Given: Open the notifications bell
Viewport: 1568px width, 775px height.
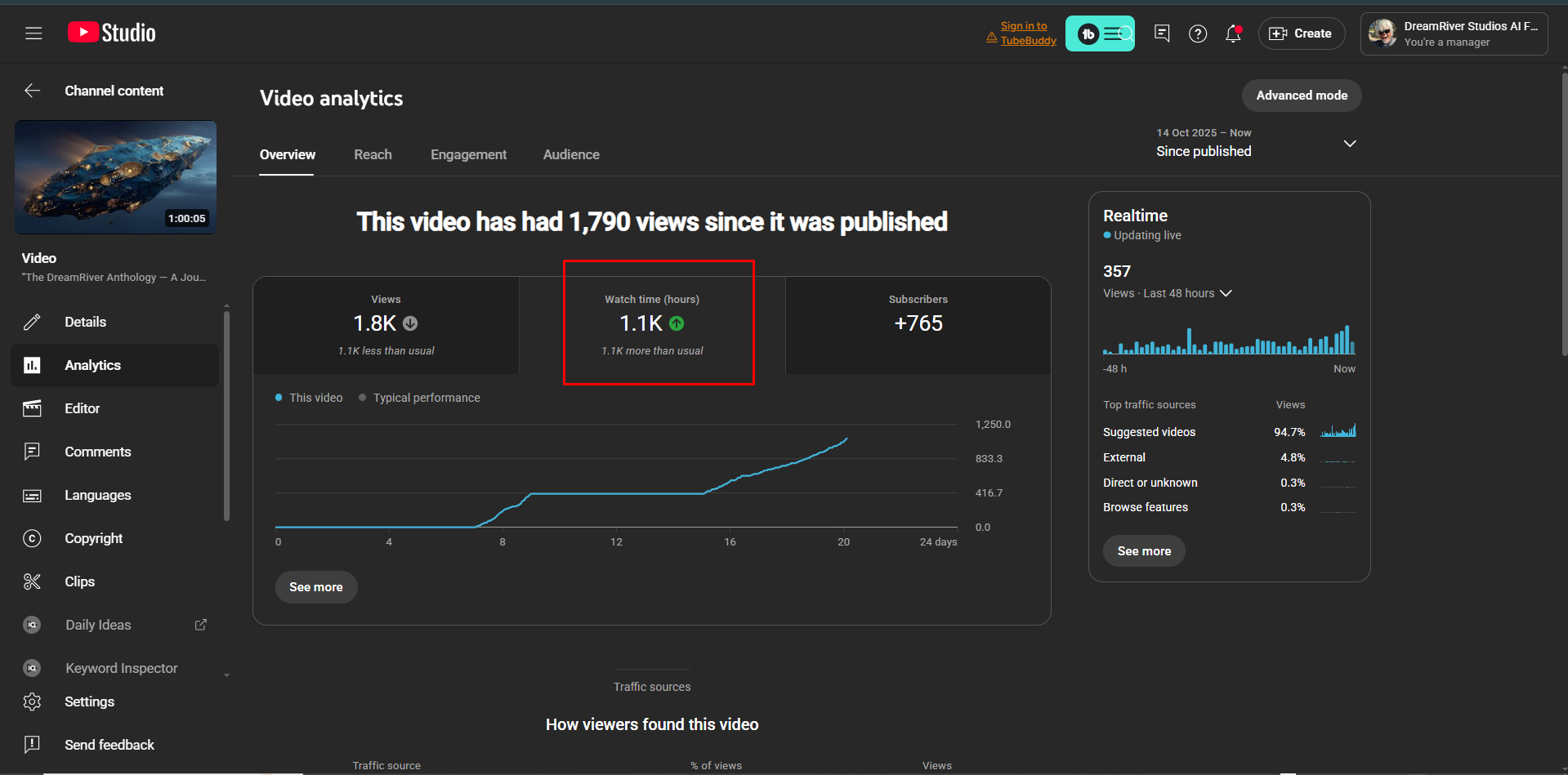Looking at the screenshot, I should click(1233, 33).
